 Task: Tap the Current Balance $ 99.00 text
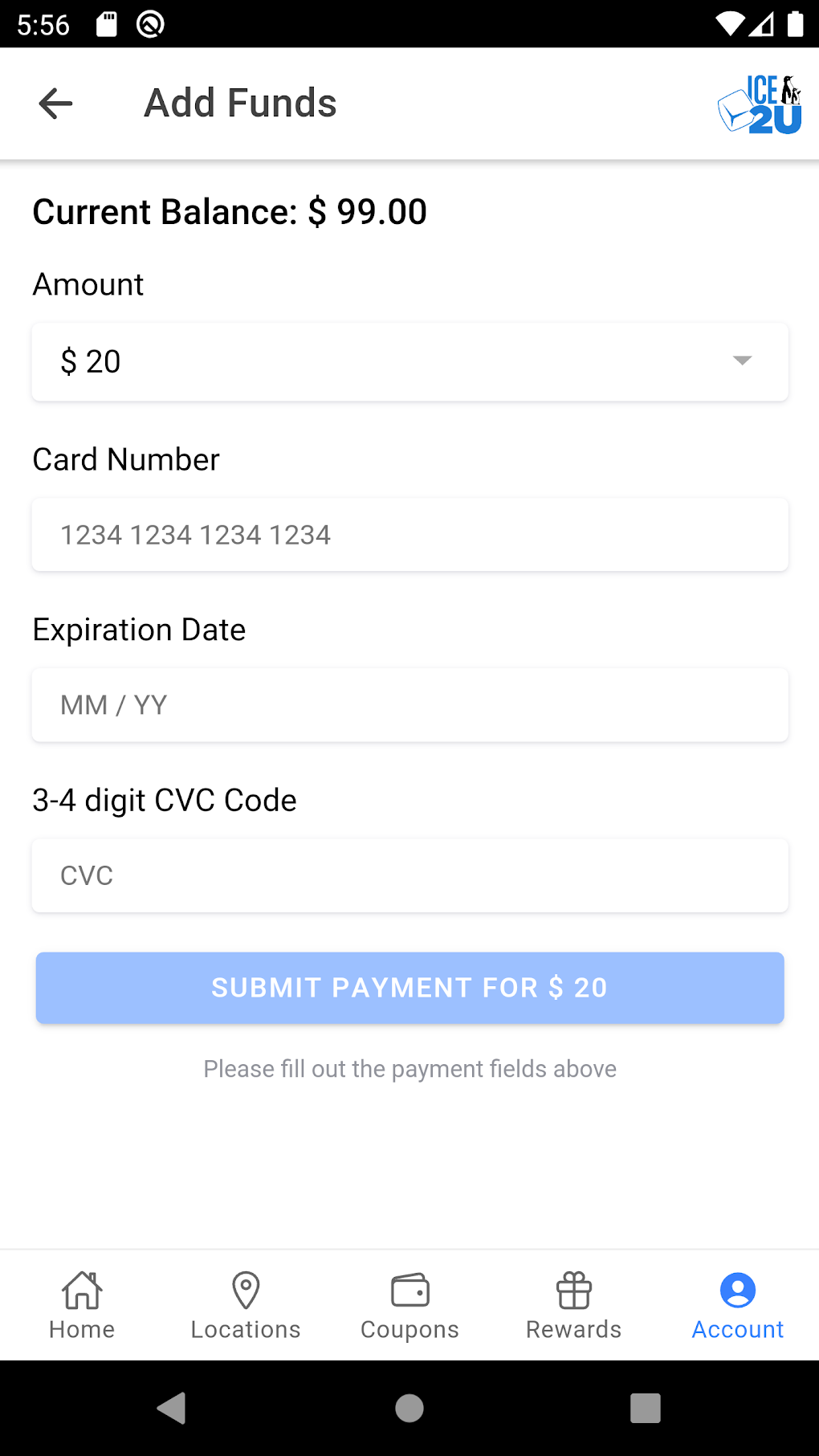[230, 212]
